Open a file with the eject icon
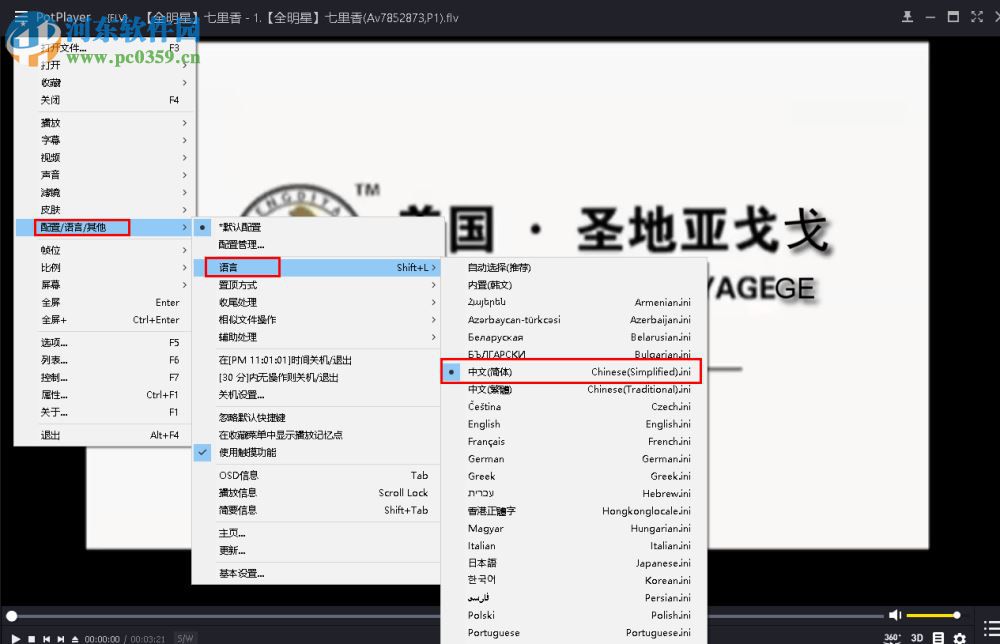This screenshot has width=1000, height=644. coord(75,638)
